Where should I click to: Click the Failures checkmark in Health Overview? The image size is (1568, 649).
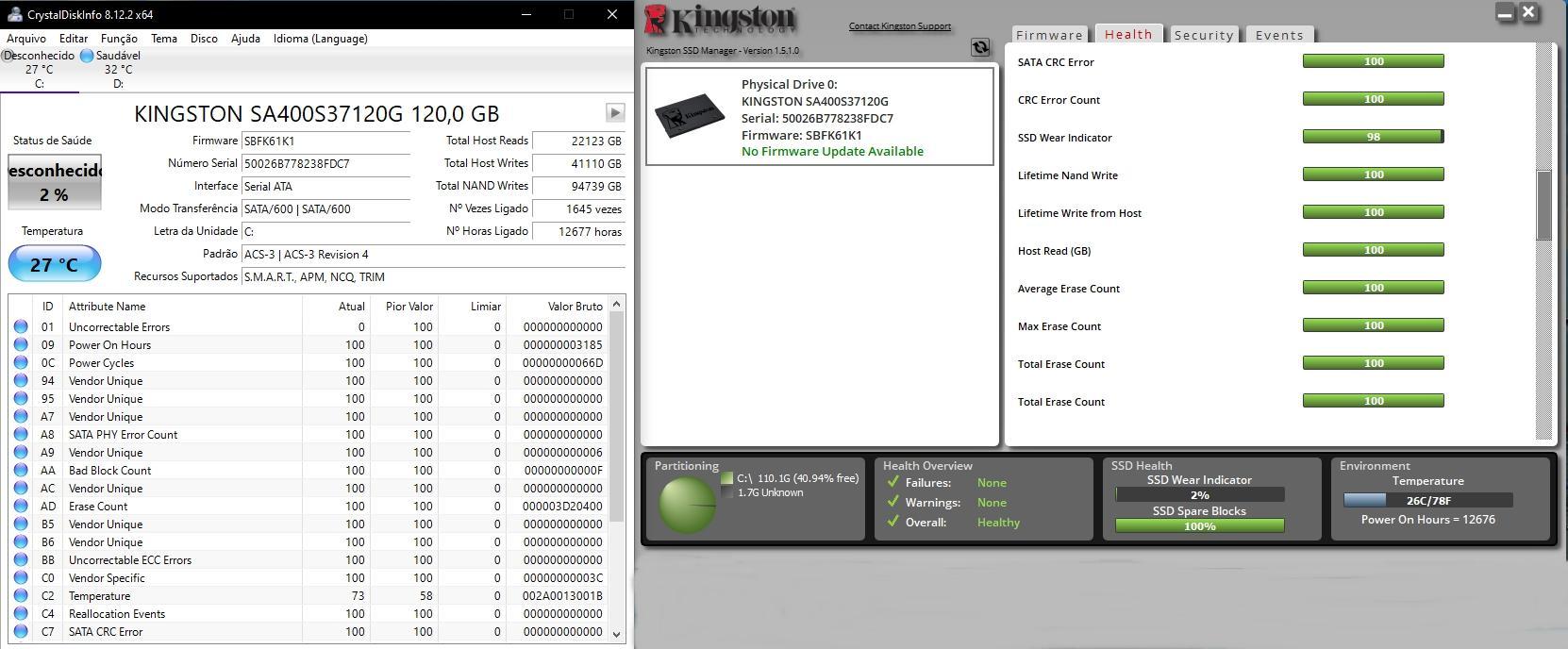[892, 482]
